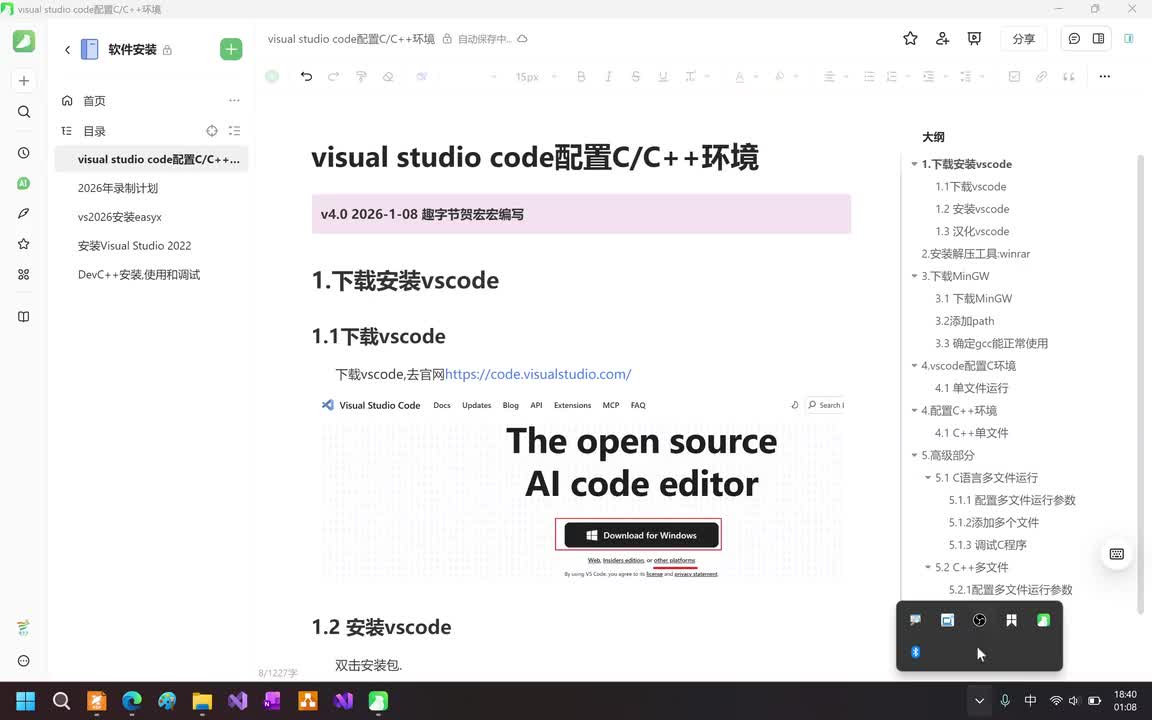Collapse outline section 4.vscode配置C环境
This screenshot has height=720, width=1152.
[x=914, y=366]
